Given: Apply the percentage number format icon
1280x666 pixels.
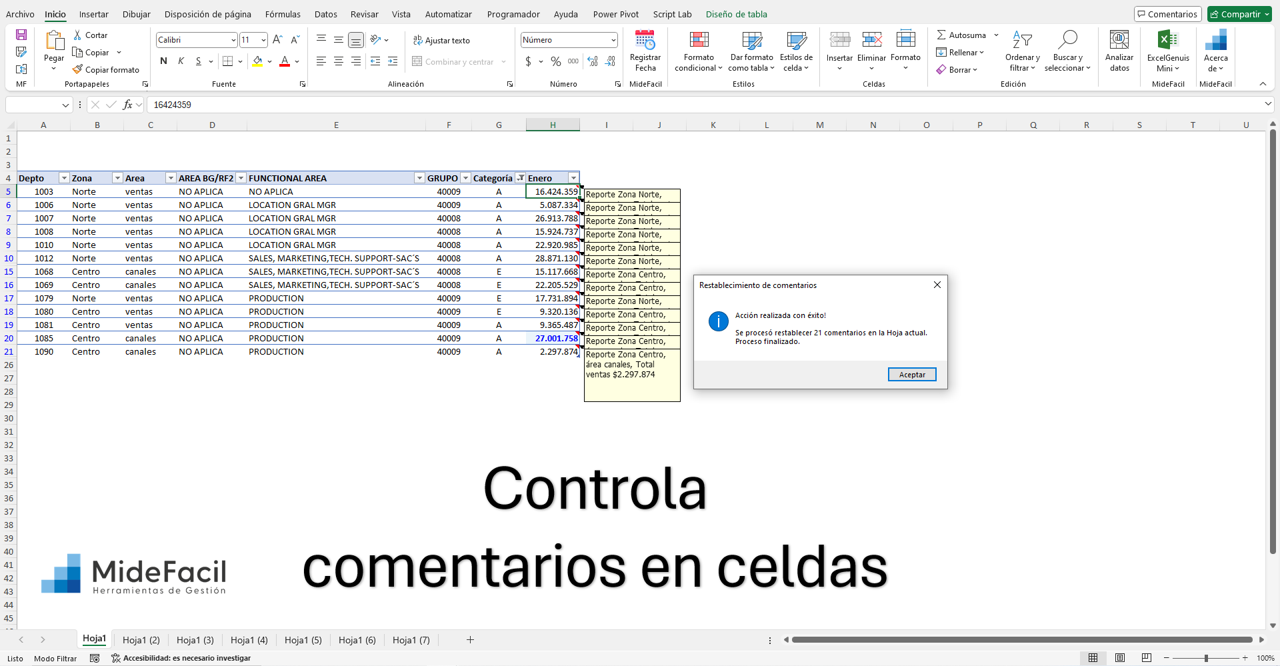Looking at the screenshot, I should (557, 61).
